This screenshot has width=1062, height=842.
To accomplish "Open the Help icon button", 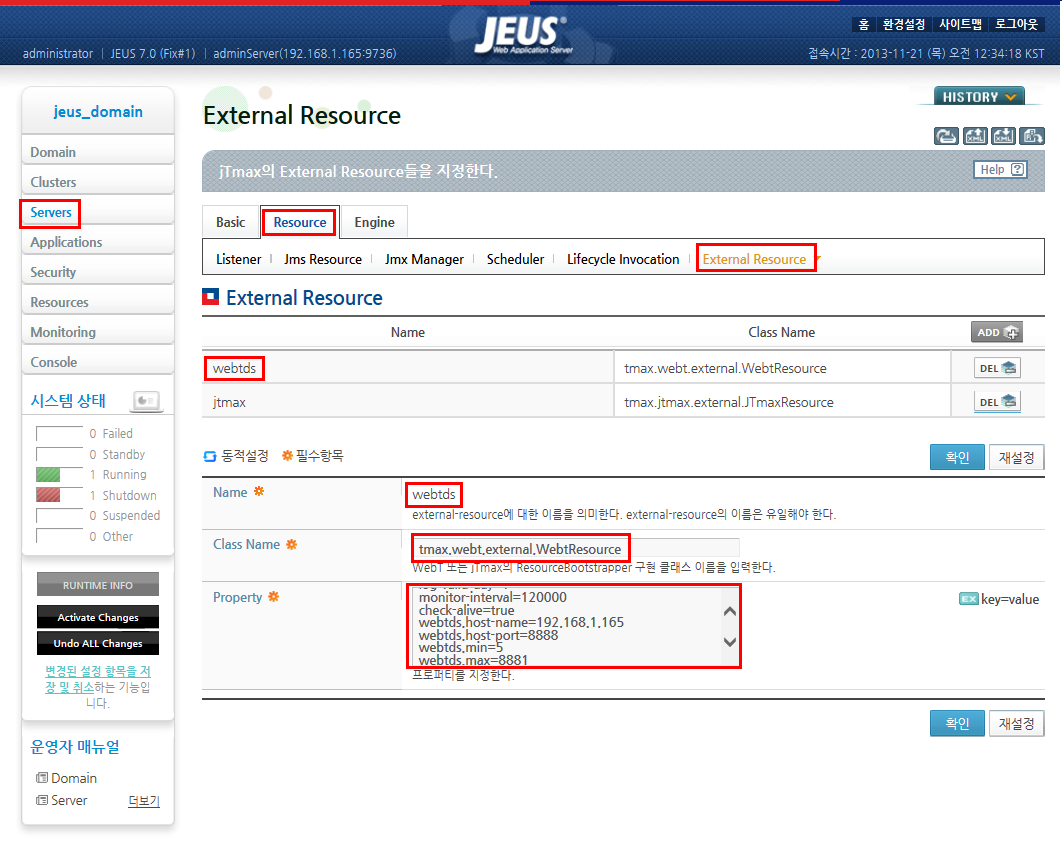I will (x=1000, y=170).
